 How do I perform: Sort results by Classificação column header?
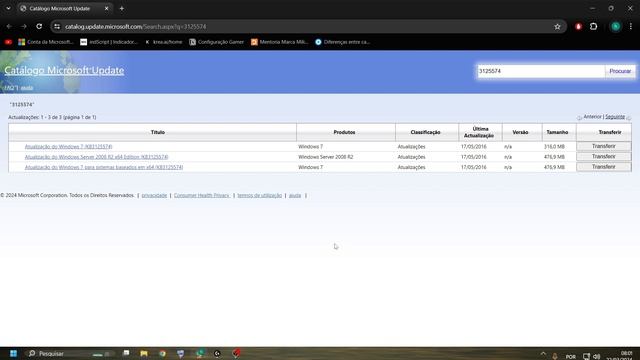point(425,132)
